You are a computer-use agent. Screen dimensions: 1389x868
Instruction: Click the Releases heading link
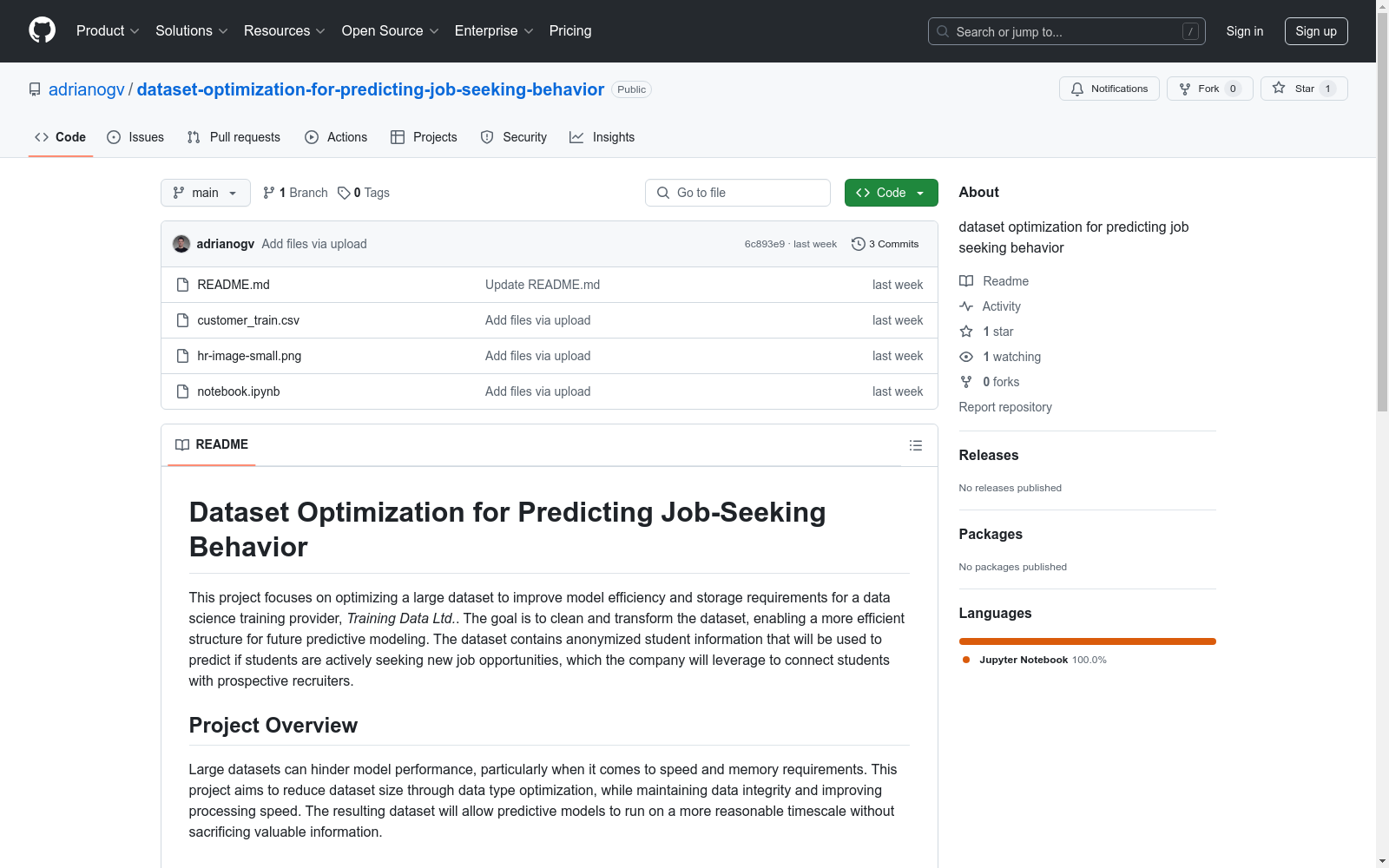(989, 455)
